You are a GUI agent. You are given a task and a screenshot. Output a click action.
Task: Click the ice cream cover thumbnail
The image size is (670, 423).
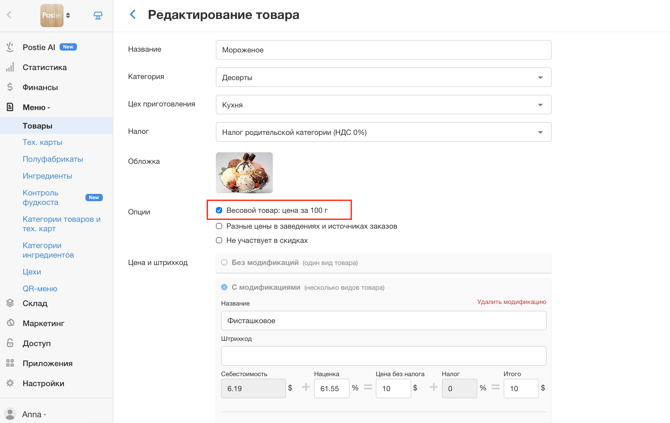244,173
